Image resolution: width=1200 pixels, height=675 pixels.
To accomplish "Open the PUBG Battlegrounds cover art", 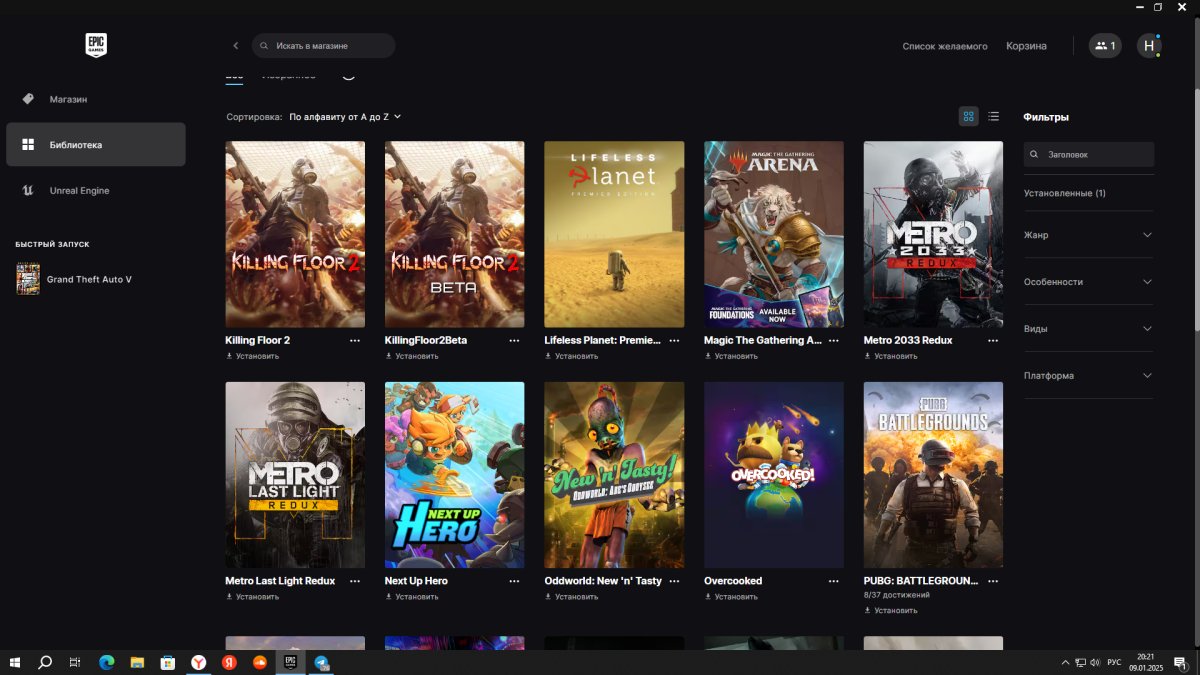I will [x=933, y=475].
